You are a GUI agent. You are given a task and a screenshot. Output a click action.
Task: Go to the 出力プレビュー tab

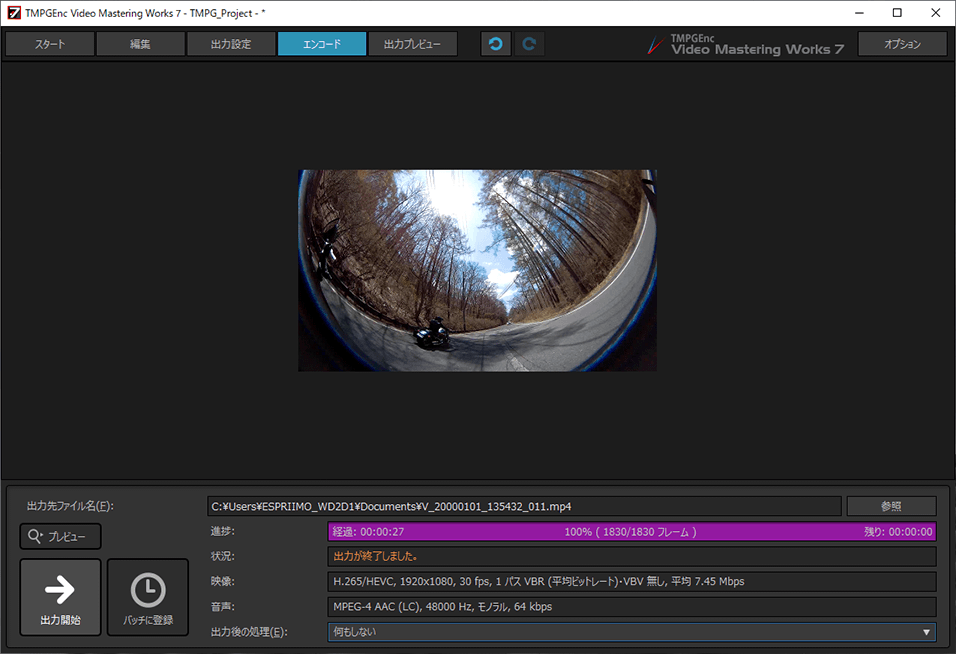[413, 44]
